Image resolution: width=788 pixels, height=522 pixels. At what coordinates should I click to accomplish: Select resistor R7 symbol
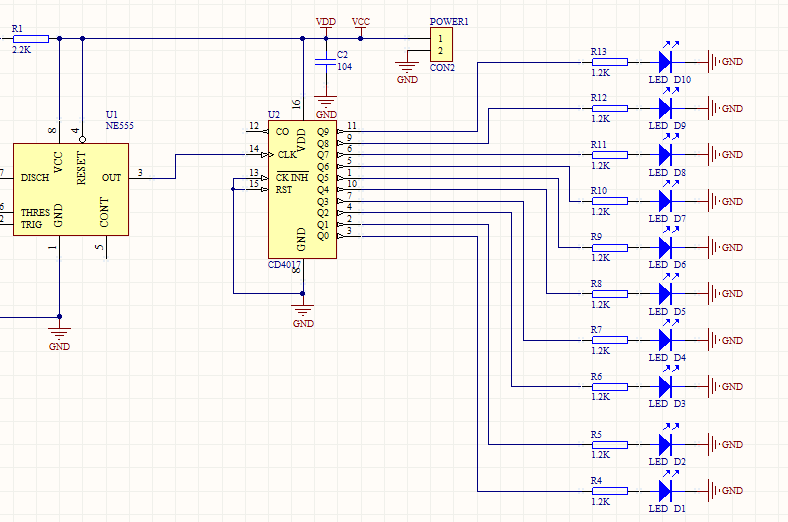coord(610,340)
